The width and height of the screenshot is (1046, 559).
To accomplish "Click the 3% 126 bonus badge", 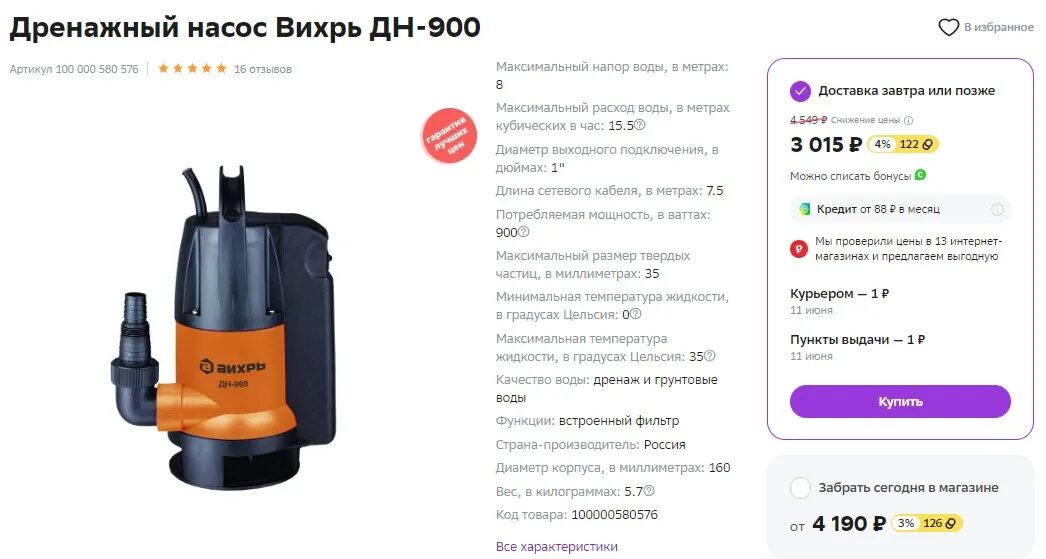I will [x=926, y=524].
